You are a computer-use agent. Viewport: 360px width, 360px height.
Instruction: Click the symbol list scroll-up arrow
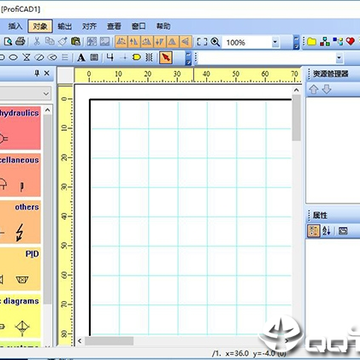tap(47, 110)
